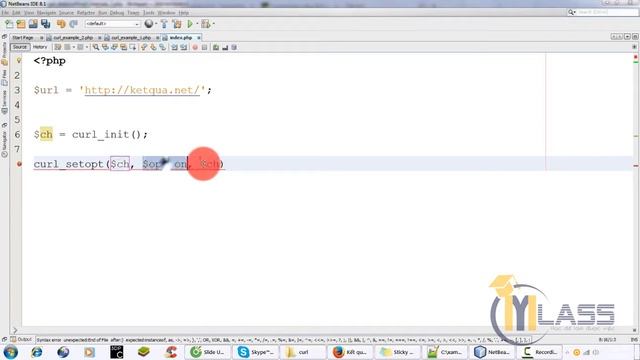Click the curl_setopt text on line 8
Viewport: 640px width, 360px height.
[x=69, y=164]
